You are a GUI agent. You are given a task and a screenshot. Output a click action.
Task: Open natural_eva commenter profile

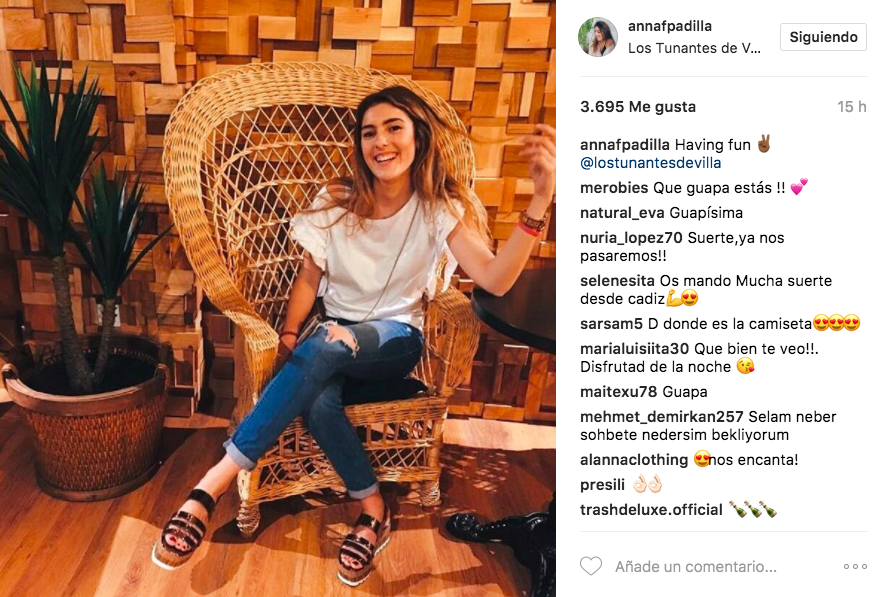[x=622, y=213]
